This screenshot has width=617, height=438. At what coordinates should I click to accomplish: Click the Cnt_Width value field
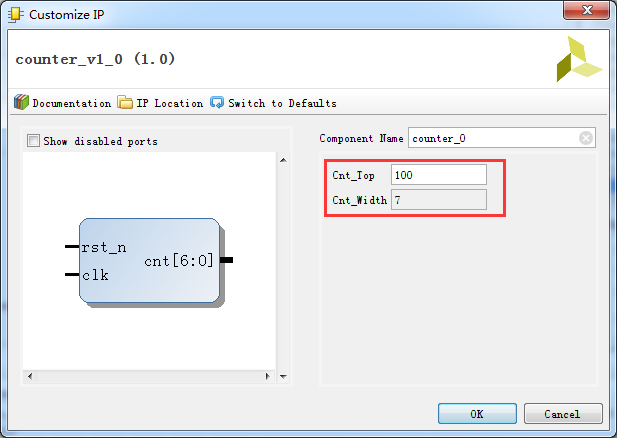coord(439,200)
